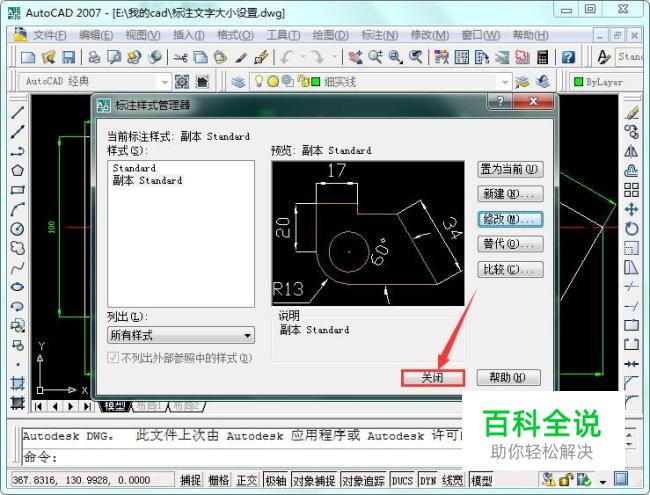Click the Plot print icon
Screen dimensions: 650x495
pyautogui.click(x=95, y=57)
